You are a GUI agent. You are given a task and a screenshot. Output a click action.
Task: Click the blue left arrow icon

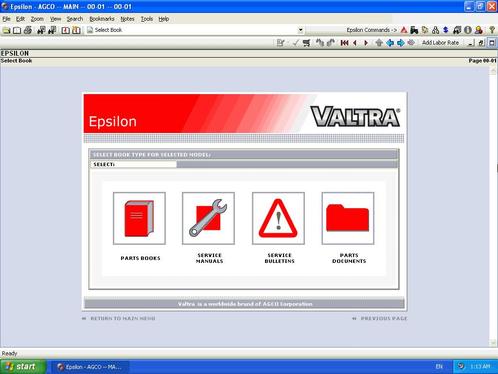390,43
